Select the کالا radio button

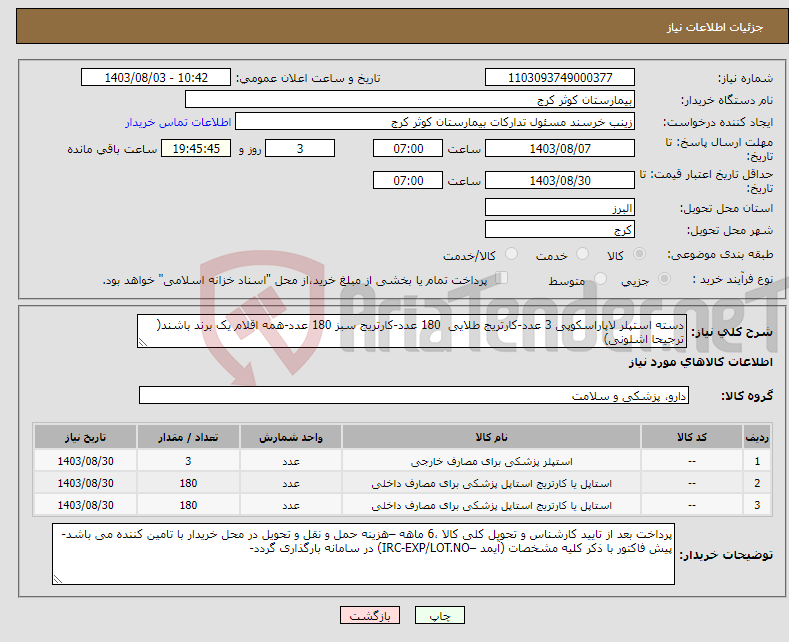coord(639,254)
